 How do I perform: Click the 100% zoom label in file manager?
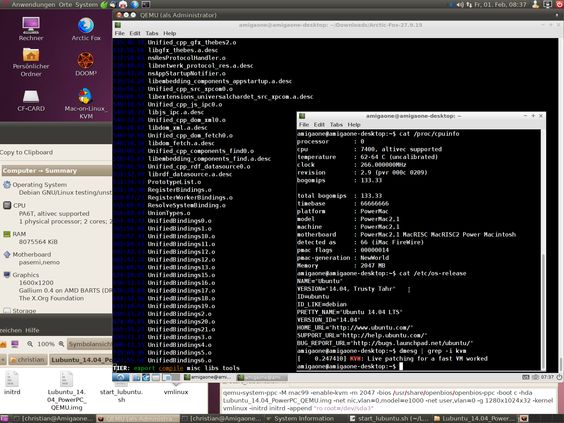pyautogui.click(x=46, y=344)
